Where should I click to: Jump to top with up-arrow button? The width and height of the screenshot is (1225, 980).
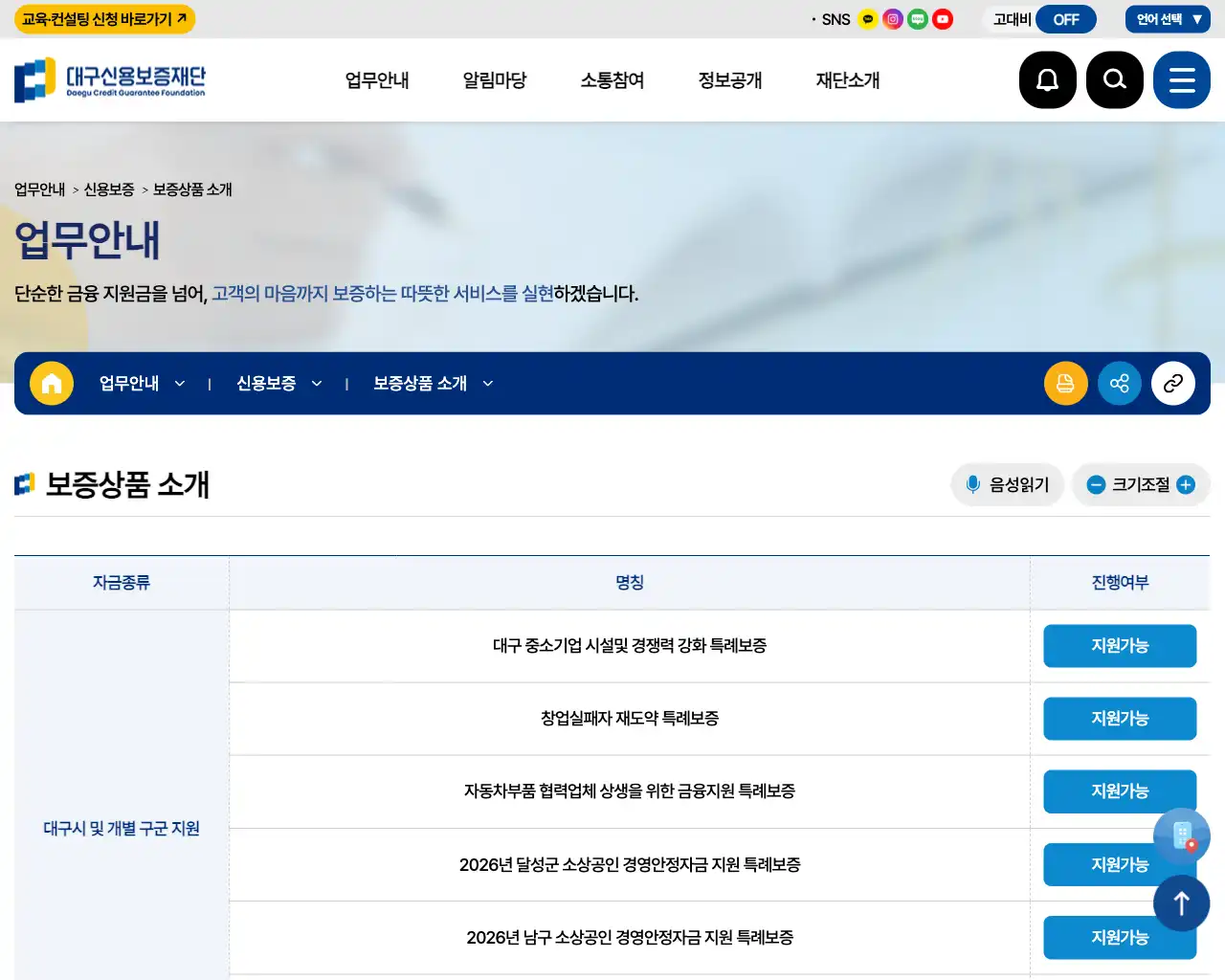[x=1182, y=903]
